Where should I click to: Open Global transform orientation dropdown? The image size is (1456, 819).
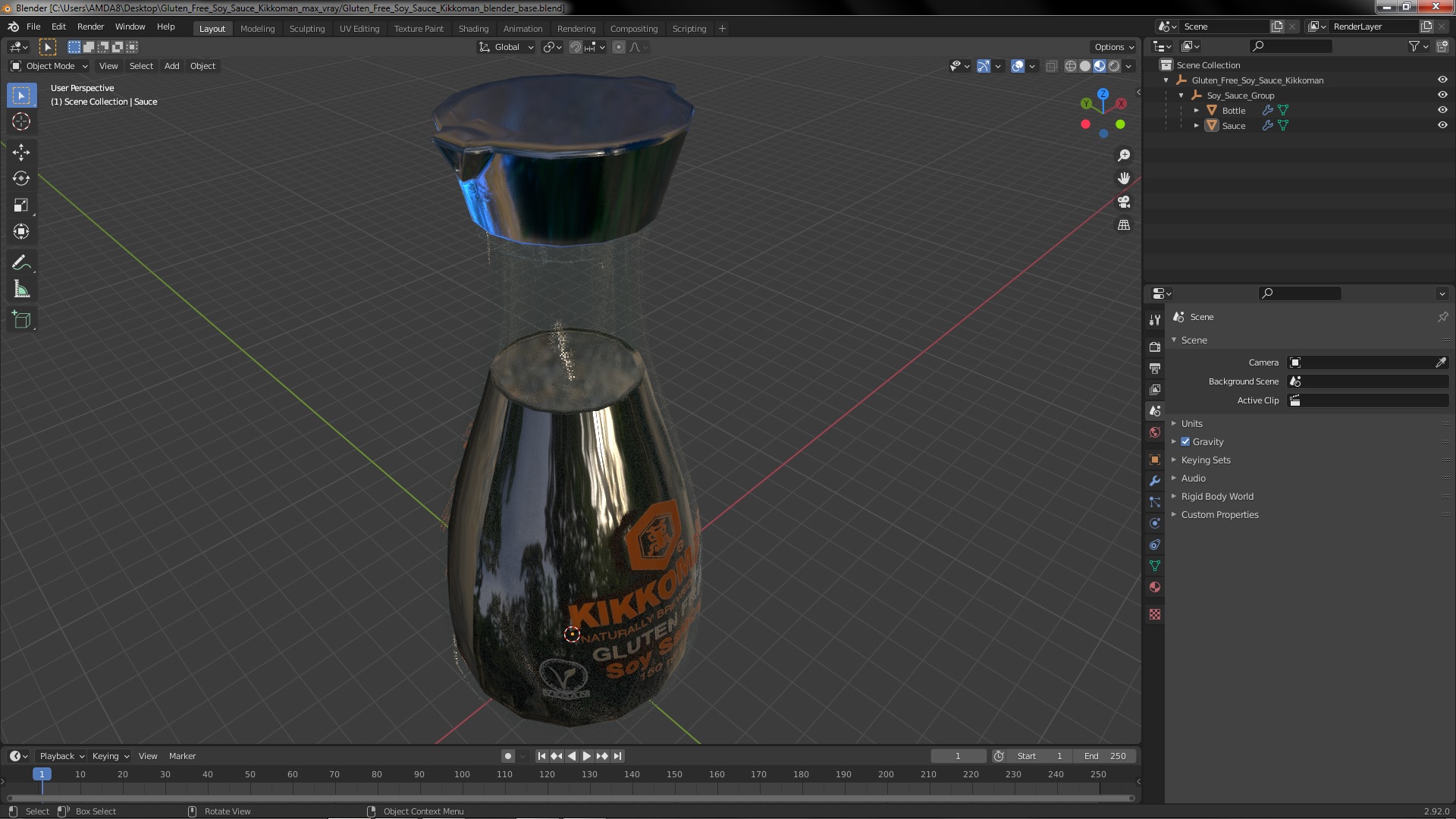coord(506,47)
